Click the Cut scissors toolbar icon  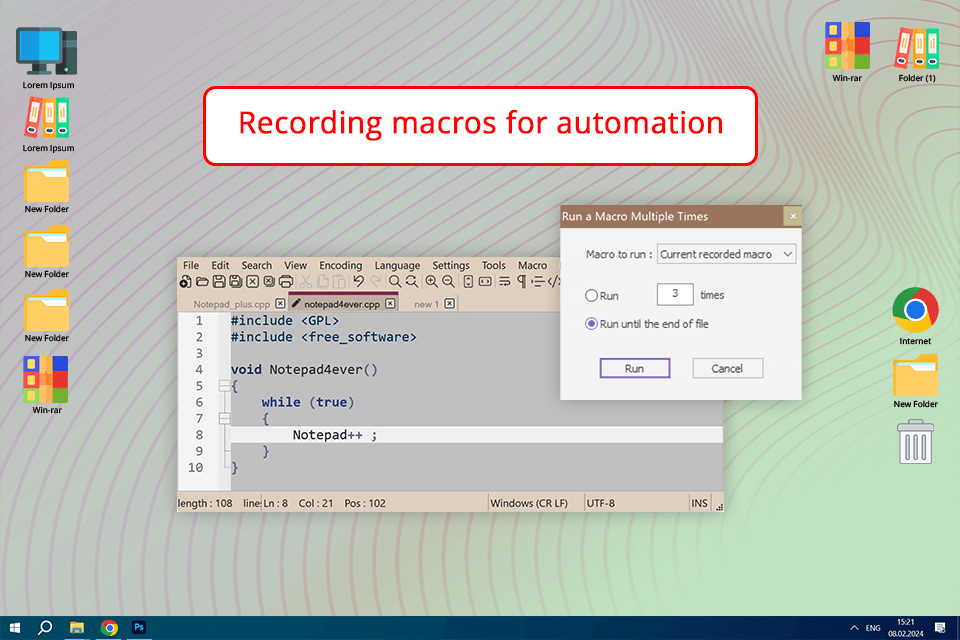point(306,282)
